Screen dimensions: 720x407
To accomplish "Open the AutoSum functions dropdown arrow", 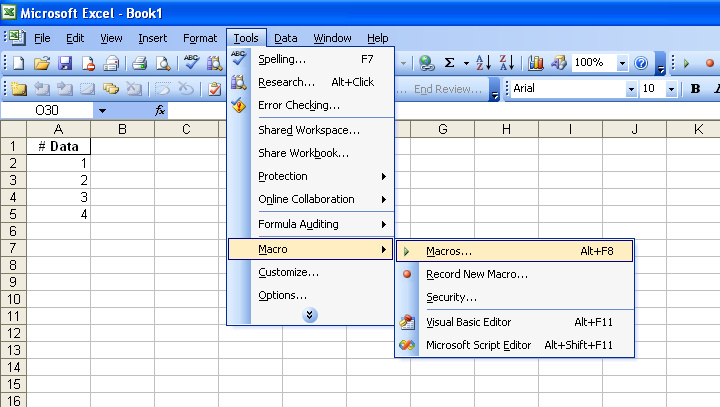I will pos(466,63).
